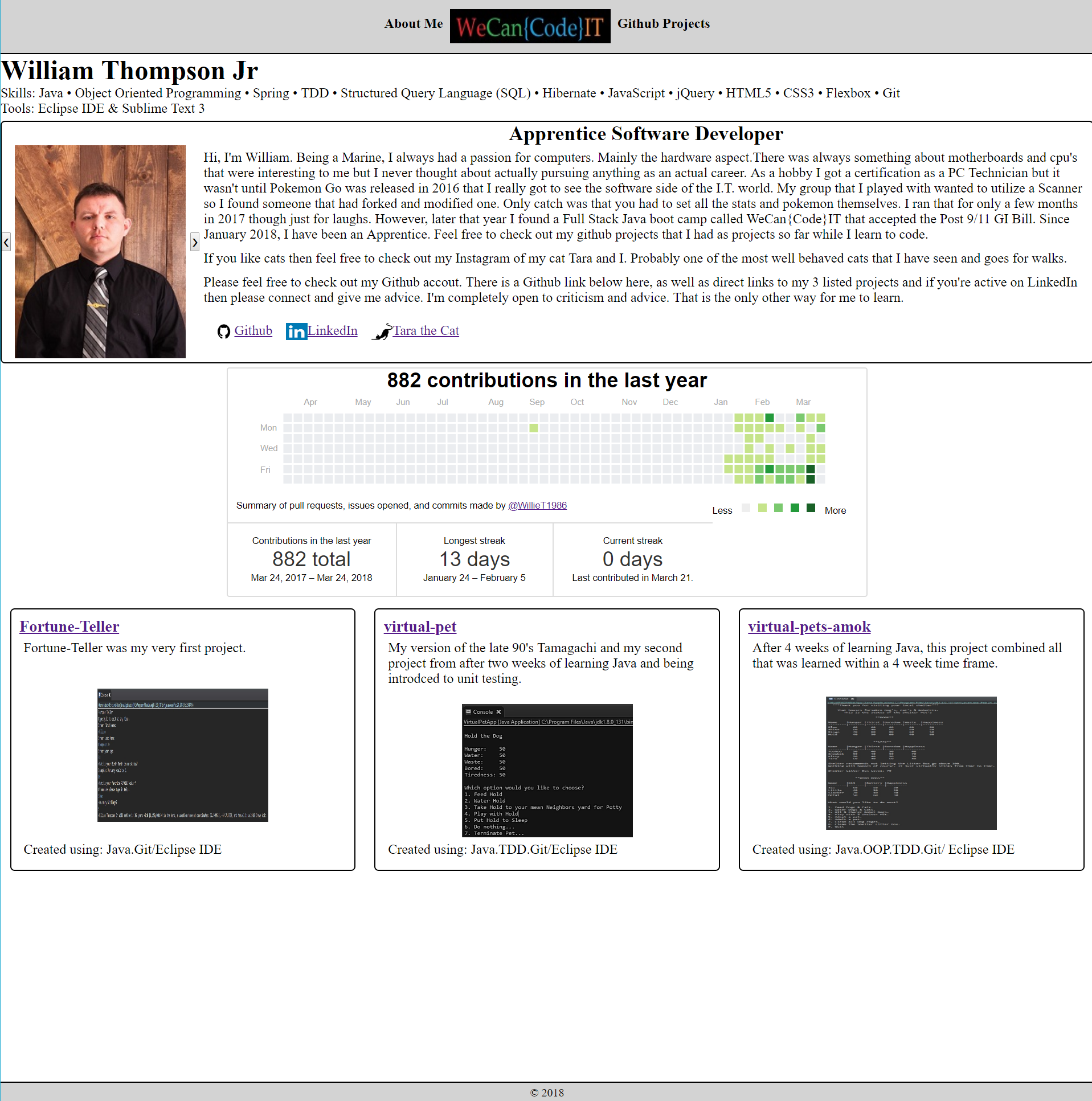Click 'Mar 24, 2017 – Mar 24, 2018' date range
The width and height of the screenshot is (1092, 1101).
click(x=311, y=578)
